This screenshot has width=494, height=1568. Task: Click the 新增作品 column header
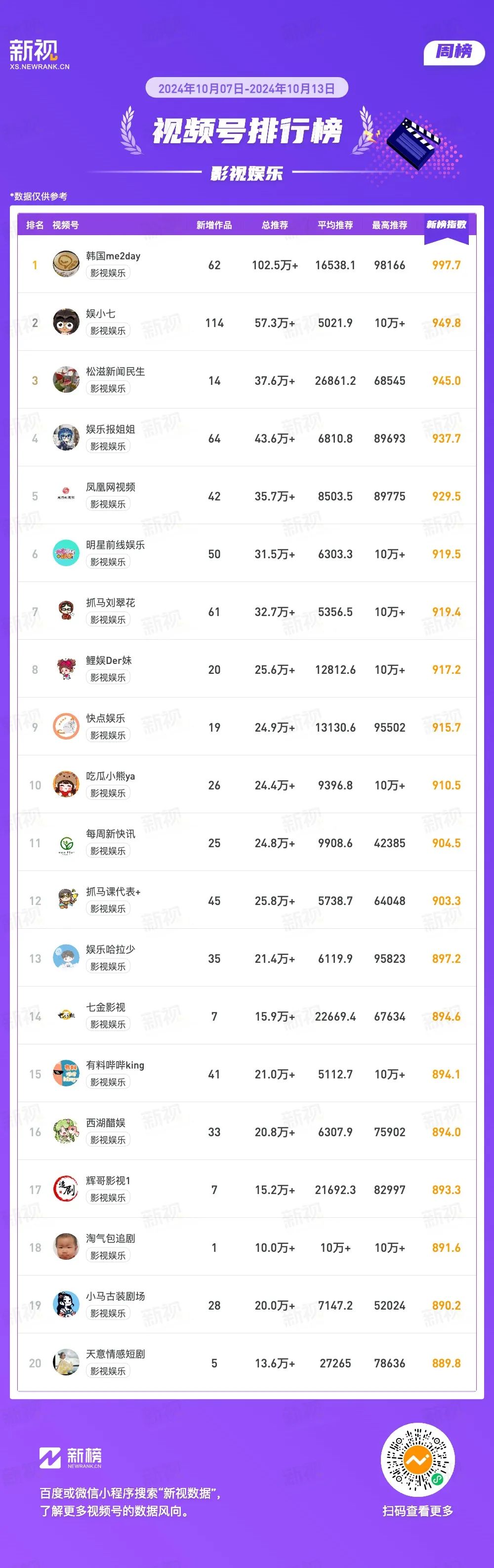coord(214,225)
